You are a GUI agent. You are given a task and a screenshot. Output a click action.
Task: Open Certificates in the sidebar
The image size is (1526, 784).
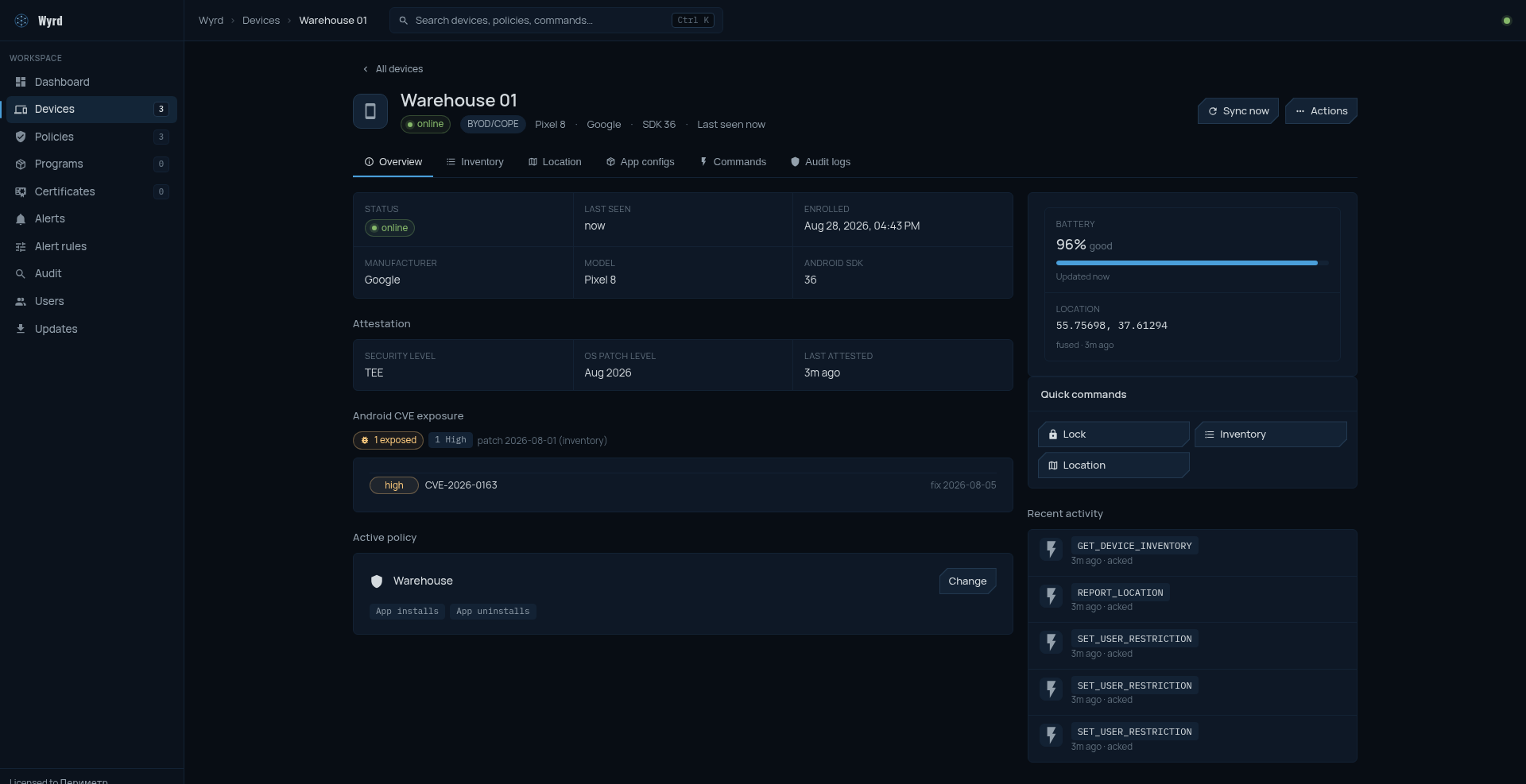pos(91,191)
